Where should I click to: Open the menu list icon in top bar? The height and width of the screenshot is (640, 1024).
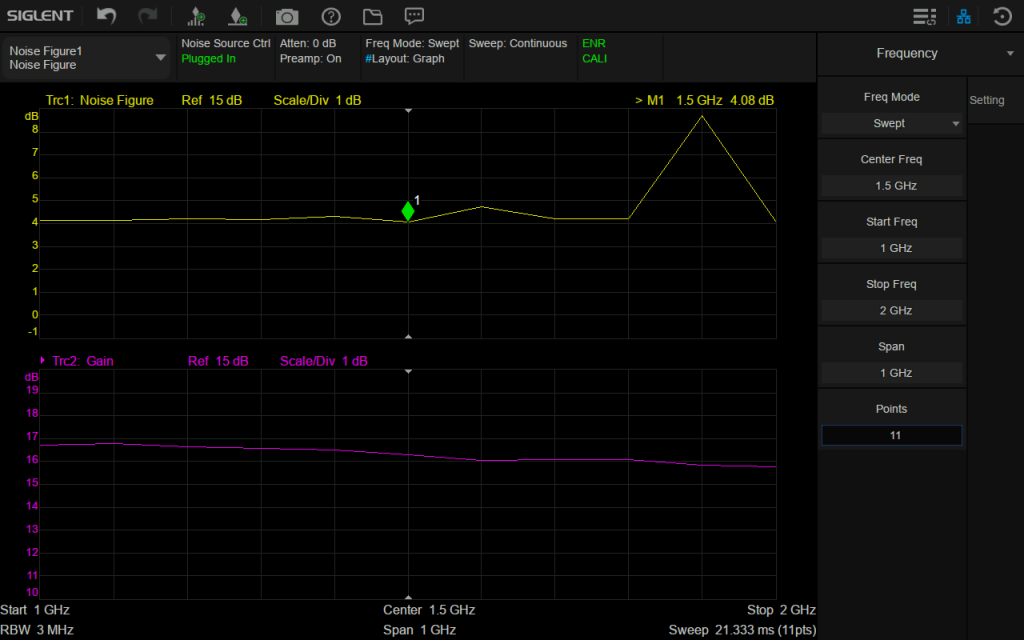(924, 16)
